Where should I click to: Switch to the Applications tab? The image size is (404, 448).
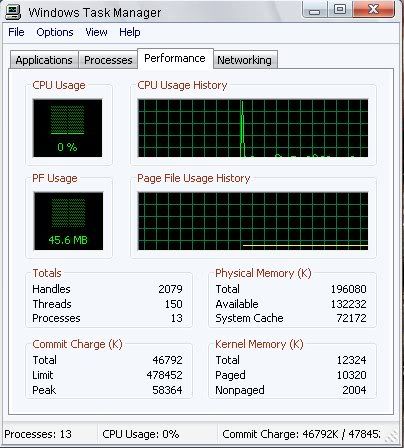click(44, 60)
